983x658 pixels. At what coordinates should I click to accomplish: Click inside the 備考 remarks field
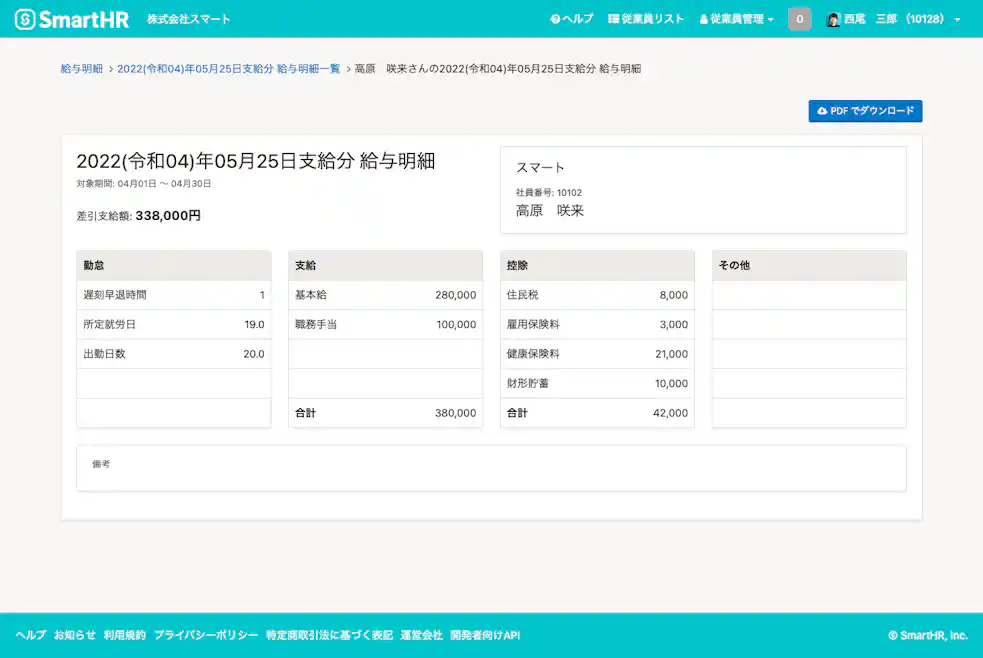pyautogui.click(x=491, y=469)
